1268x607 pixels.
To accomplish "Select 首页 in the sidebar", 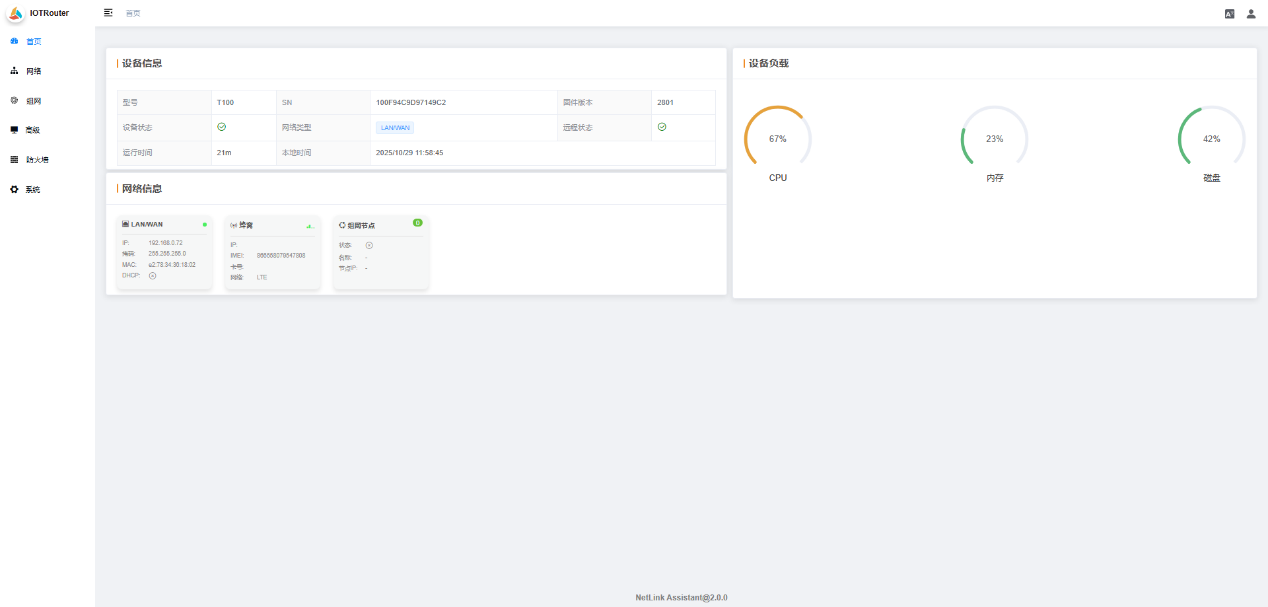I will tap(33, 41).
